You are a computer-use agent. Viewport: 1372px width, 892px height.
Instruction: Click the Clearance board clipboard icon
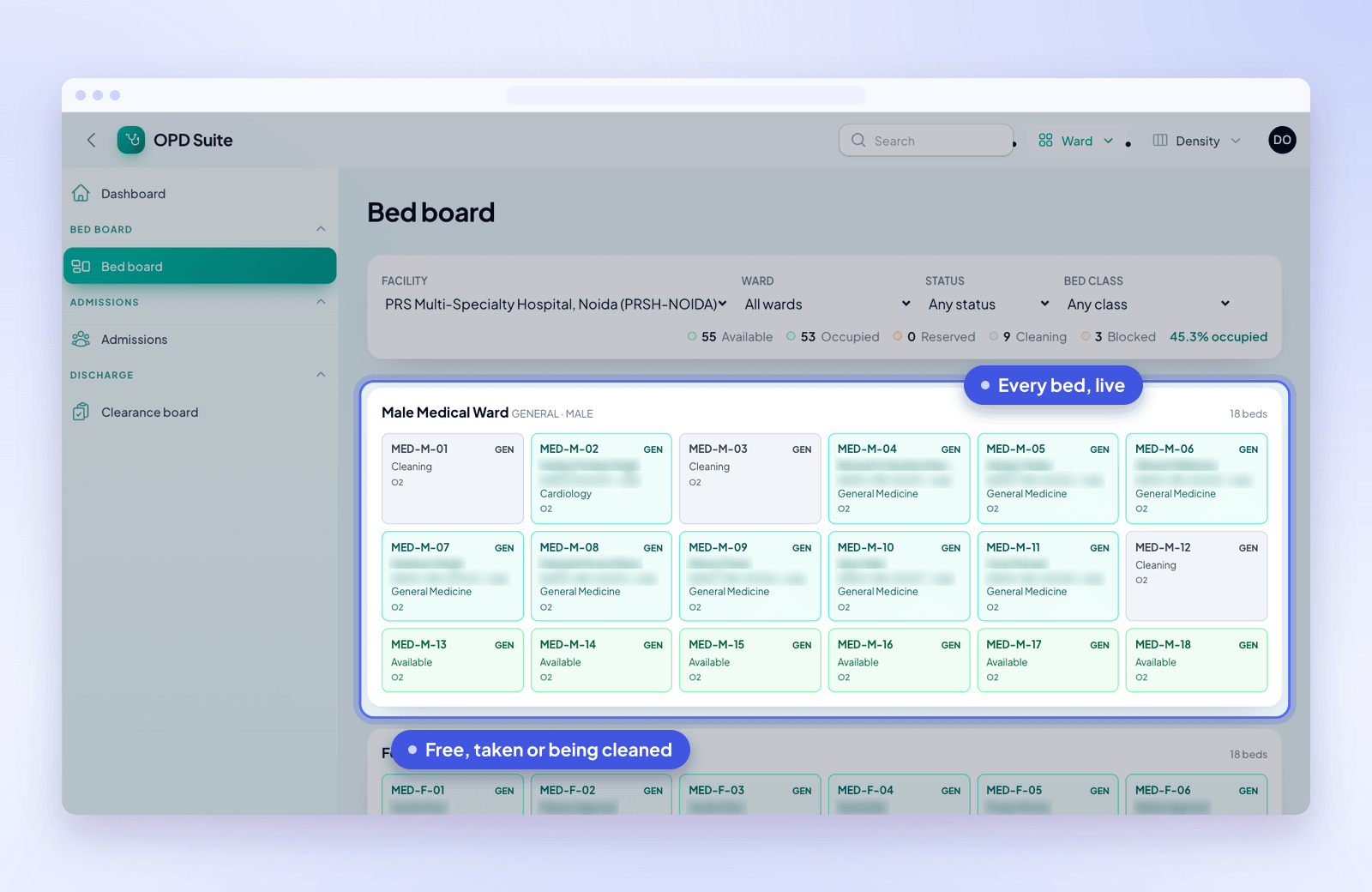click(81, 412)
